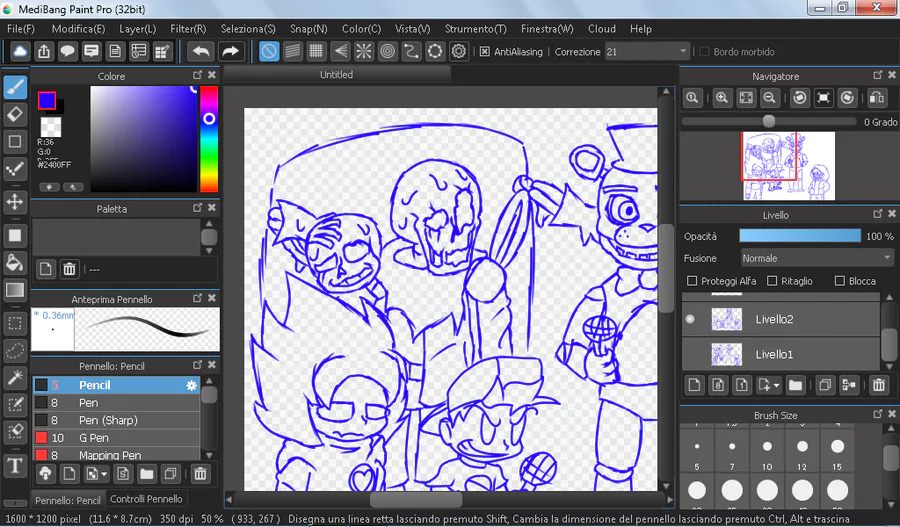The width and height of the screenshot is (900, 527).
Task: Enable the Ritaglio checkbox
Action: [x=772, y=281]
